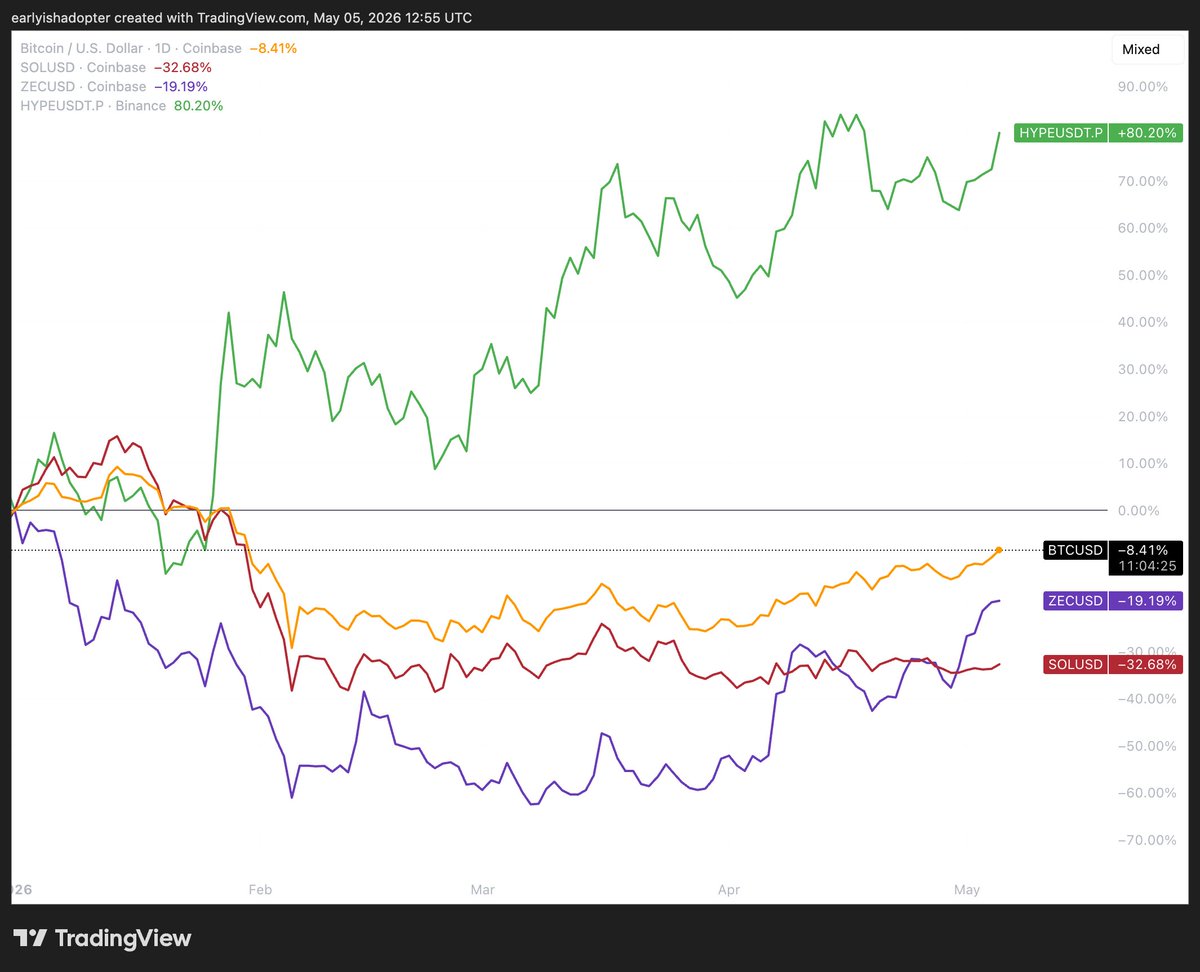The height and width of the screenshot is (972, 1200).
Task: Click the TradingView logo
Action: (x=102, y=938)
